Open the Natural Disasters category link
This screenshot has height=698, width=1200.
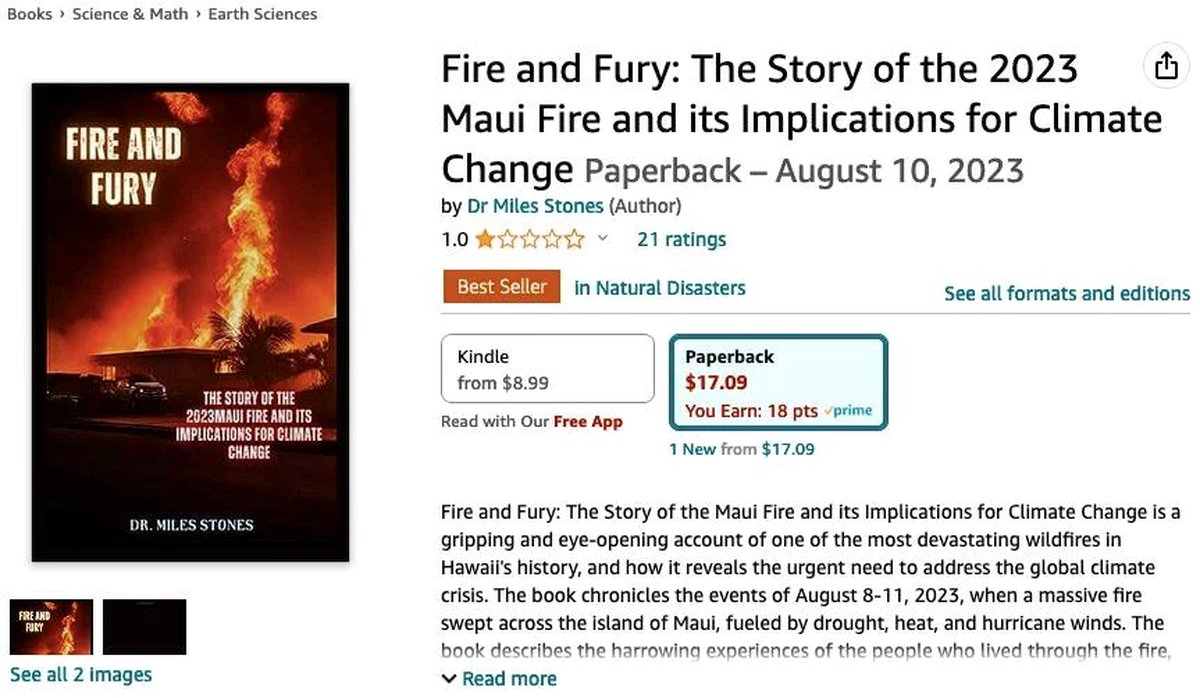tap(660, 288)
